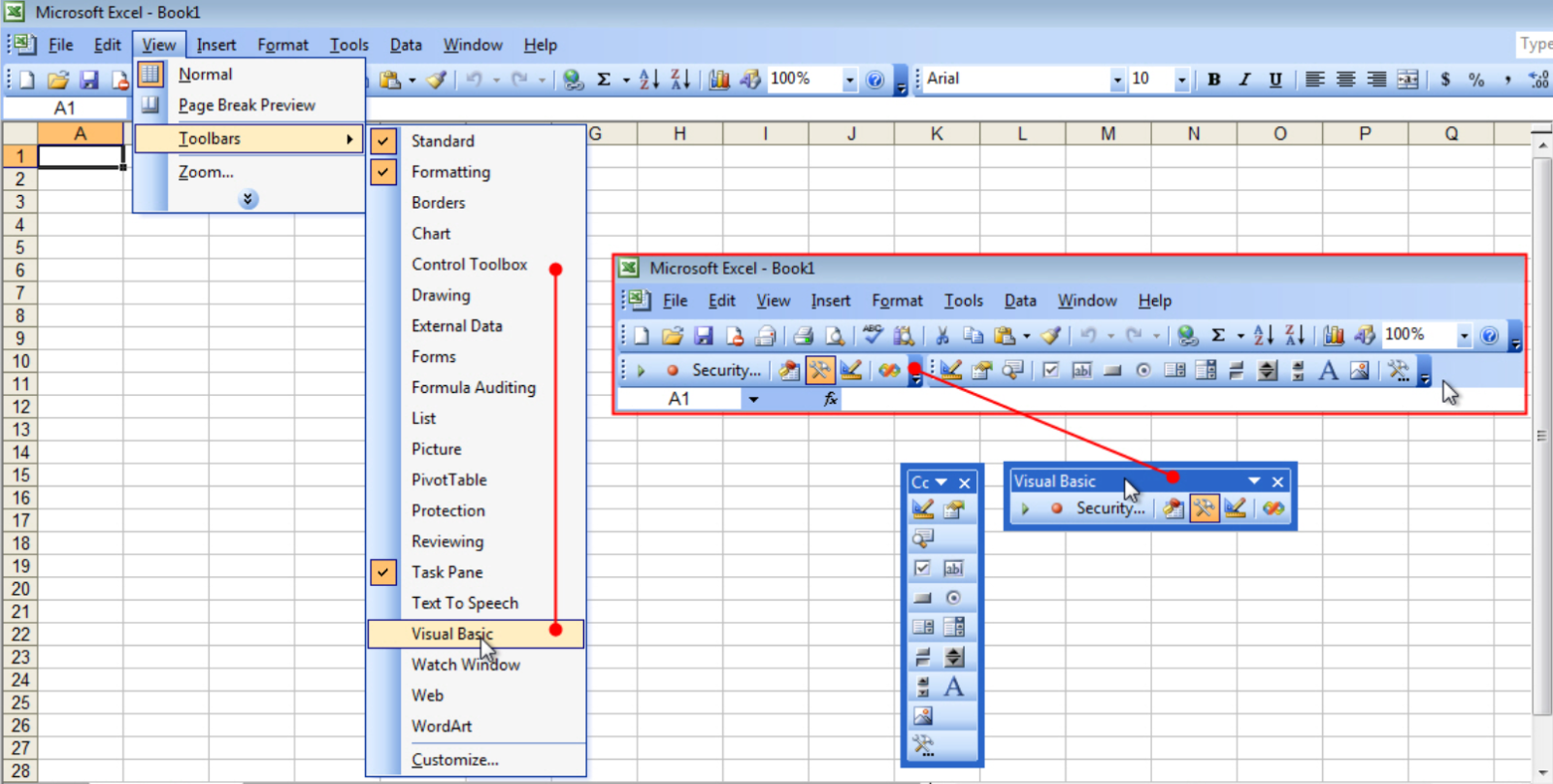Click the Format Painter brush icon
The height and width of the screenshot is (784, 1553).
[x=437, y=80]
